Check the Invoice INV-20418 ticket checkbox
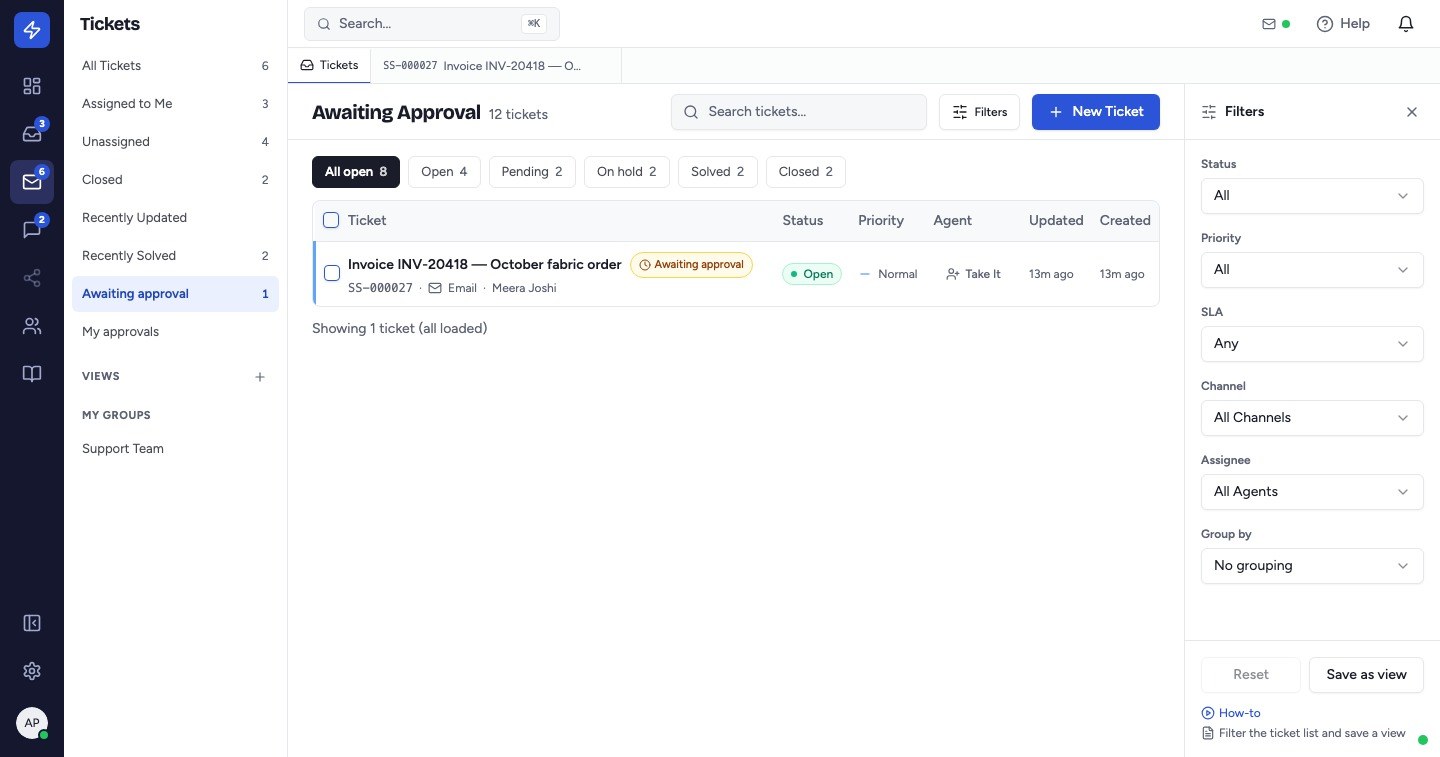The width and height of the screenshot is (1440, 757). (x=332, y=273)
